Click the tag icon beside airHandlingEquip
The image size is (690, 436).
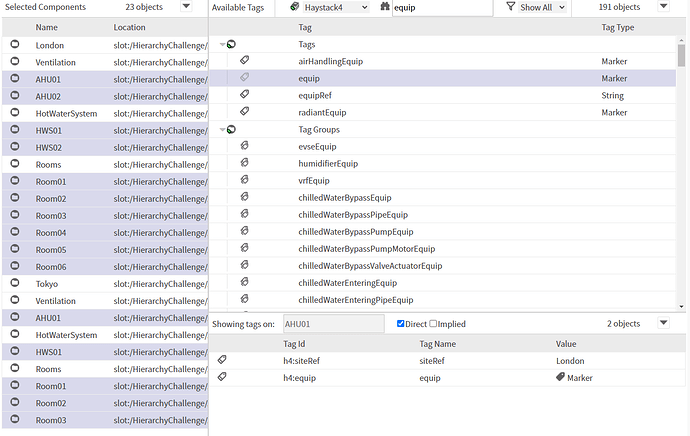[x=245, y=61]
